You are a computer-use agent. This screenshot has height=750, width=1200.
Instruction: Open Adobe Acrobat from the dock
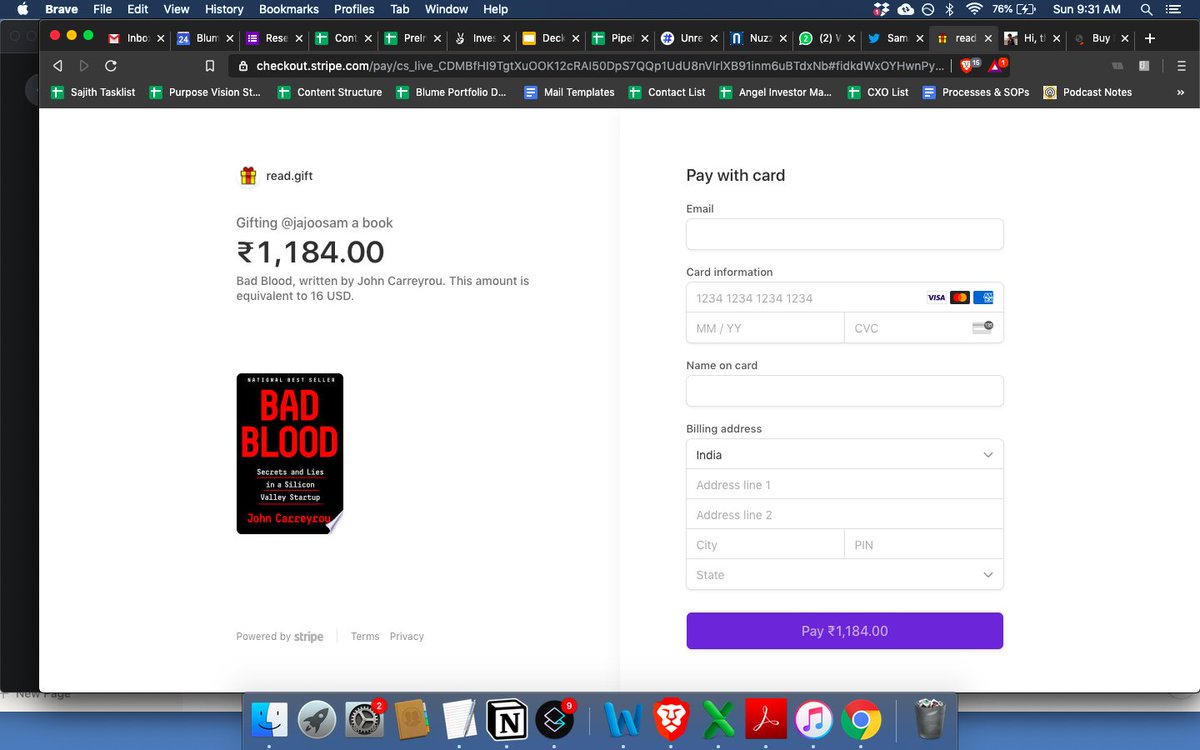(x=767, y=719)
